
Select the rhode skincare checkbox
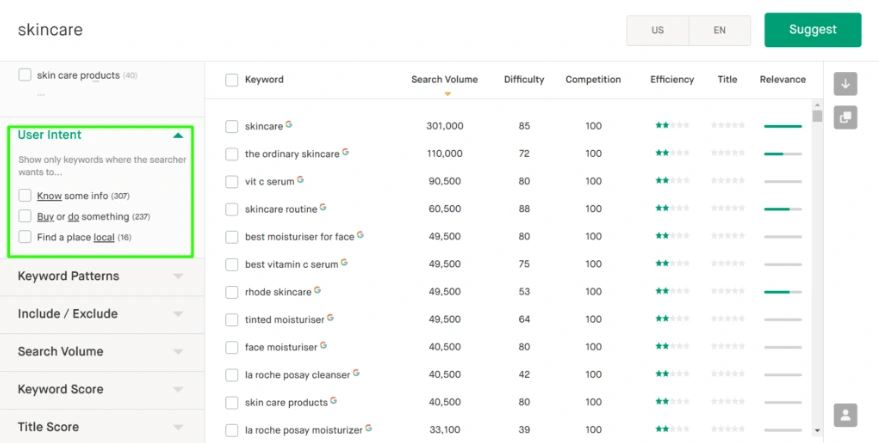click(x=232, y=292)
